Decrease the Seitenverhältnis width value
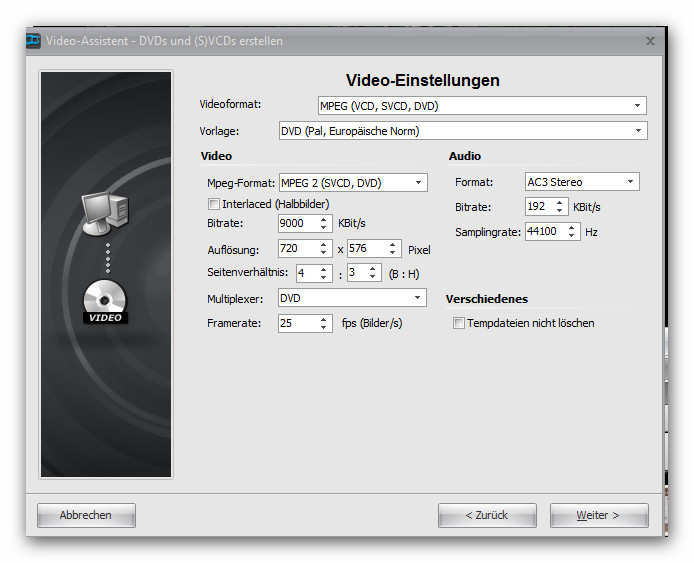Viewport: 694px width, 563px height. pyautogui.click(x=326, y=277)
